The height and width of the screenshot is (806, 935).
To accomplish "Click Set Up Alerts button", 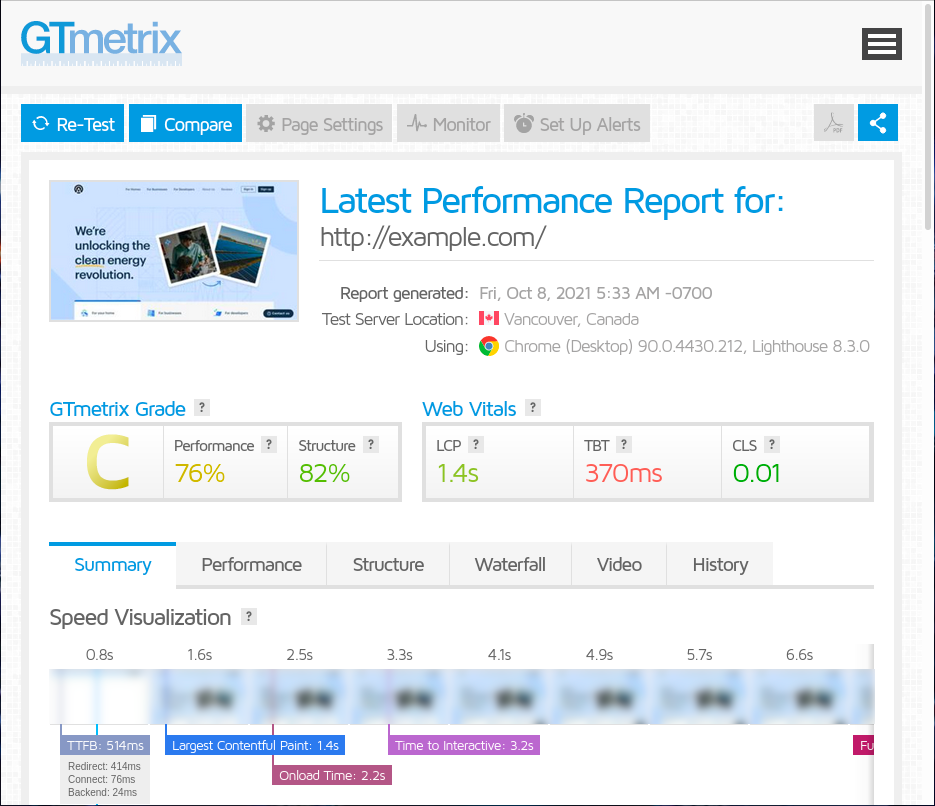I will 577,123.
